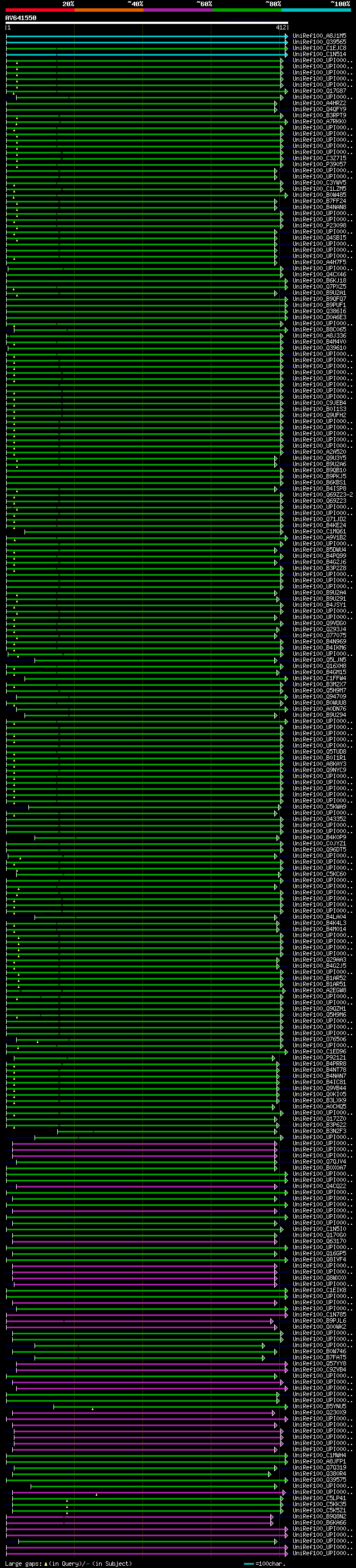Click the UniRef100_B8C065 label

point(319,329)
